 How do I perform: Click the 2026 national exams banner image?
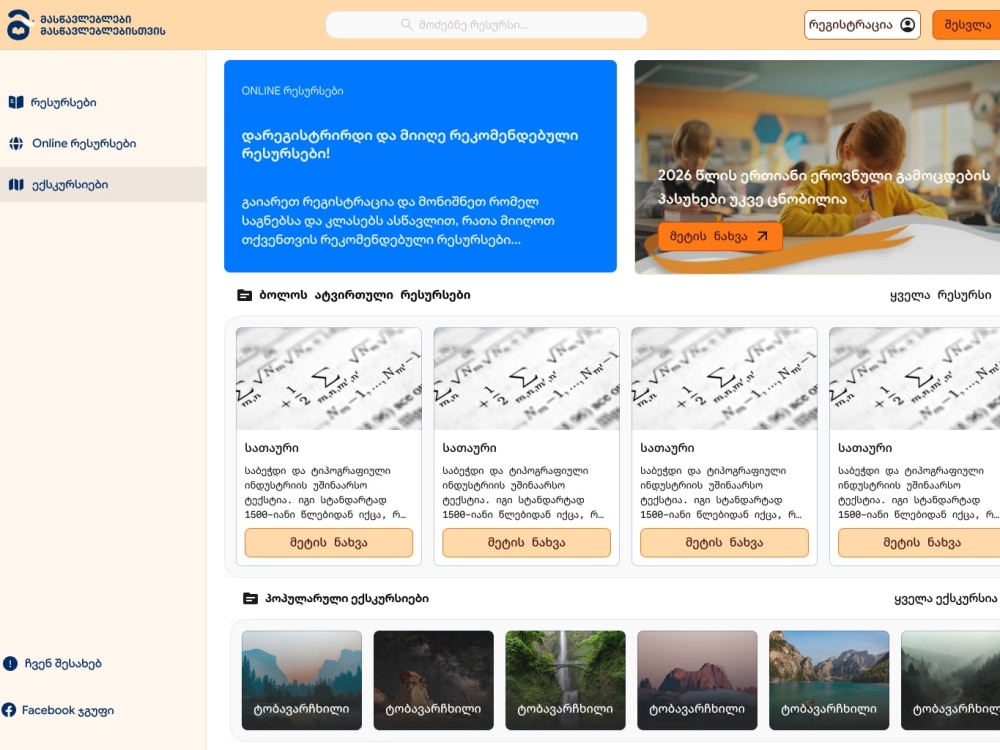coord(817,167)
